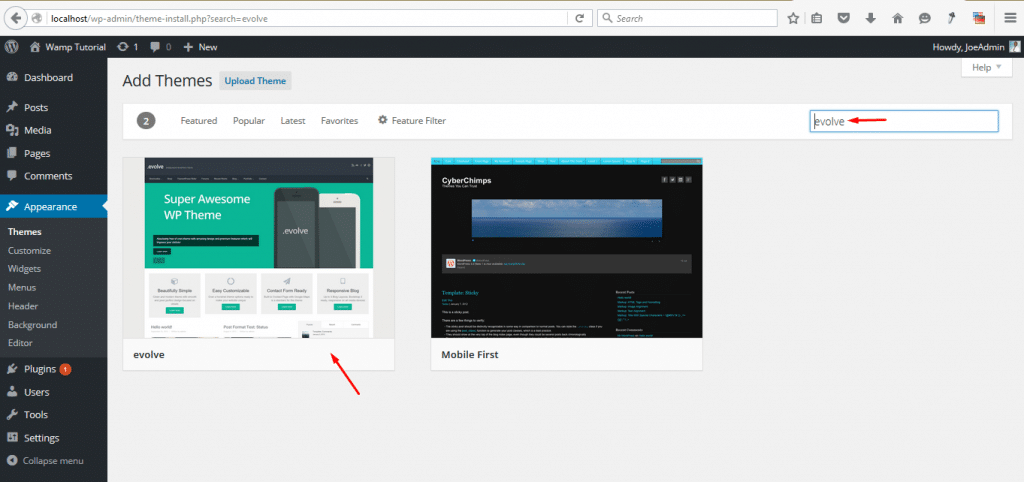Click the red toolbar extension icon
The image size is (1024, 482).
point(978,19)
